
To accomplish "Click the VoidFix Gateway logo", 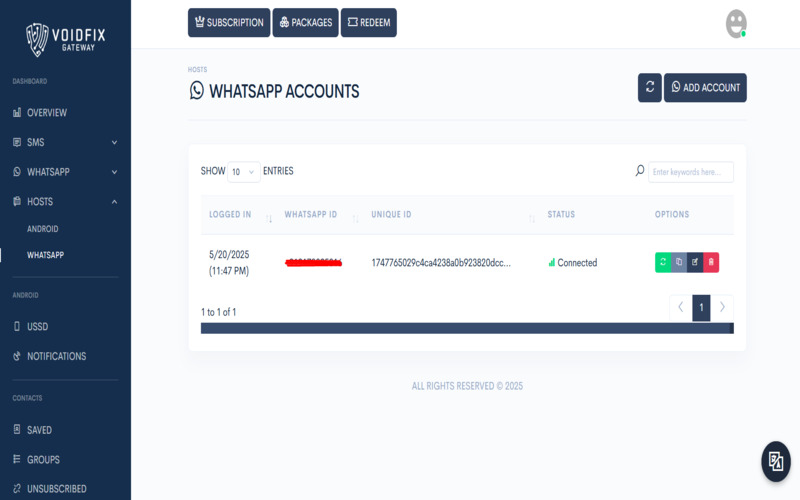I will pyautogui.click(x=66, y=39).
